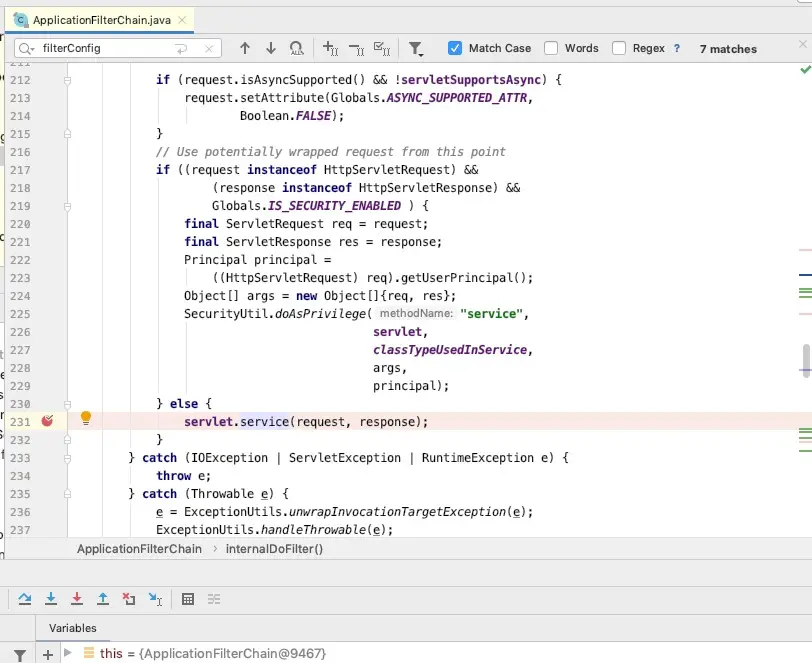The width and height of the screenshot is (812, 663).
Task: Click the filter icon in debugger sidebar
Action: click(x=20, y=655)
